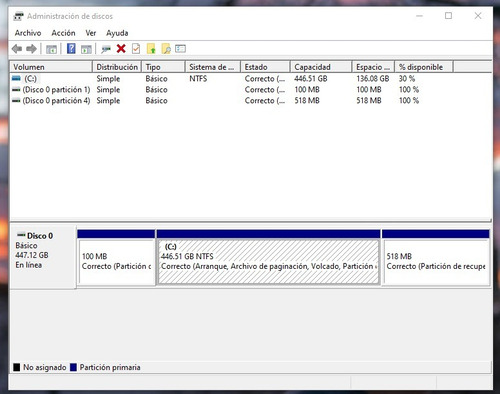Sort by Tipo column header
This screenshot has width=500, height=394.
pos(163,67)
